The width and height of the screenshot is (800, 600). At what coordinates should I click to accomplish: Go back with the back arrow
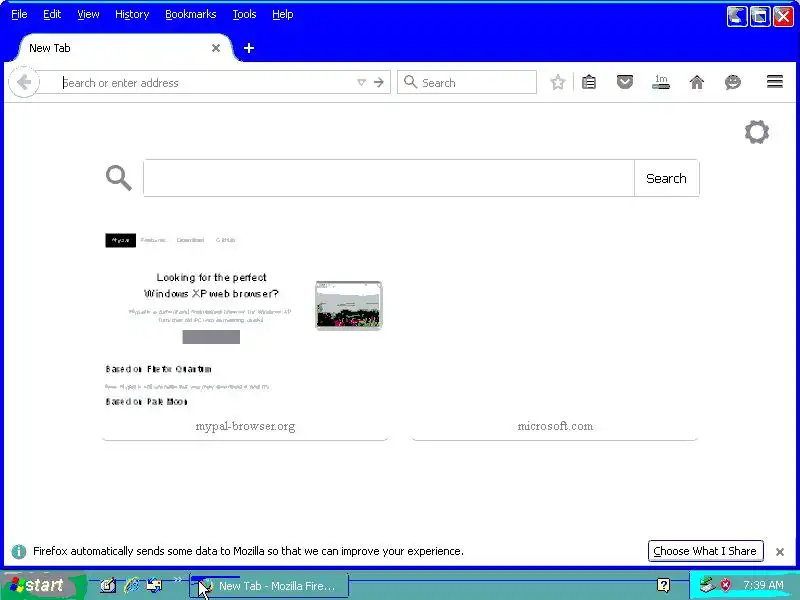(x=23, y=82)
